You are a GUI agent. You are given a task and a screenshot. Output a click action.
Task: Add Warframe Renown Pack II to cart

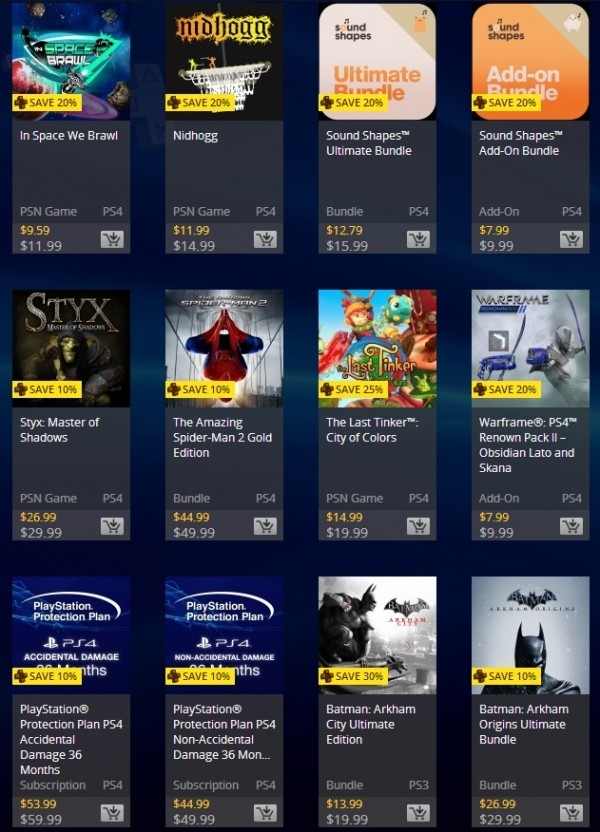pyautogui.click(x=571, y=526)
